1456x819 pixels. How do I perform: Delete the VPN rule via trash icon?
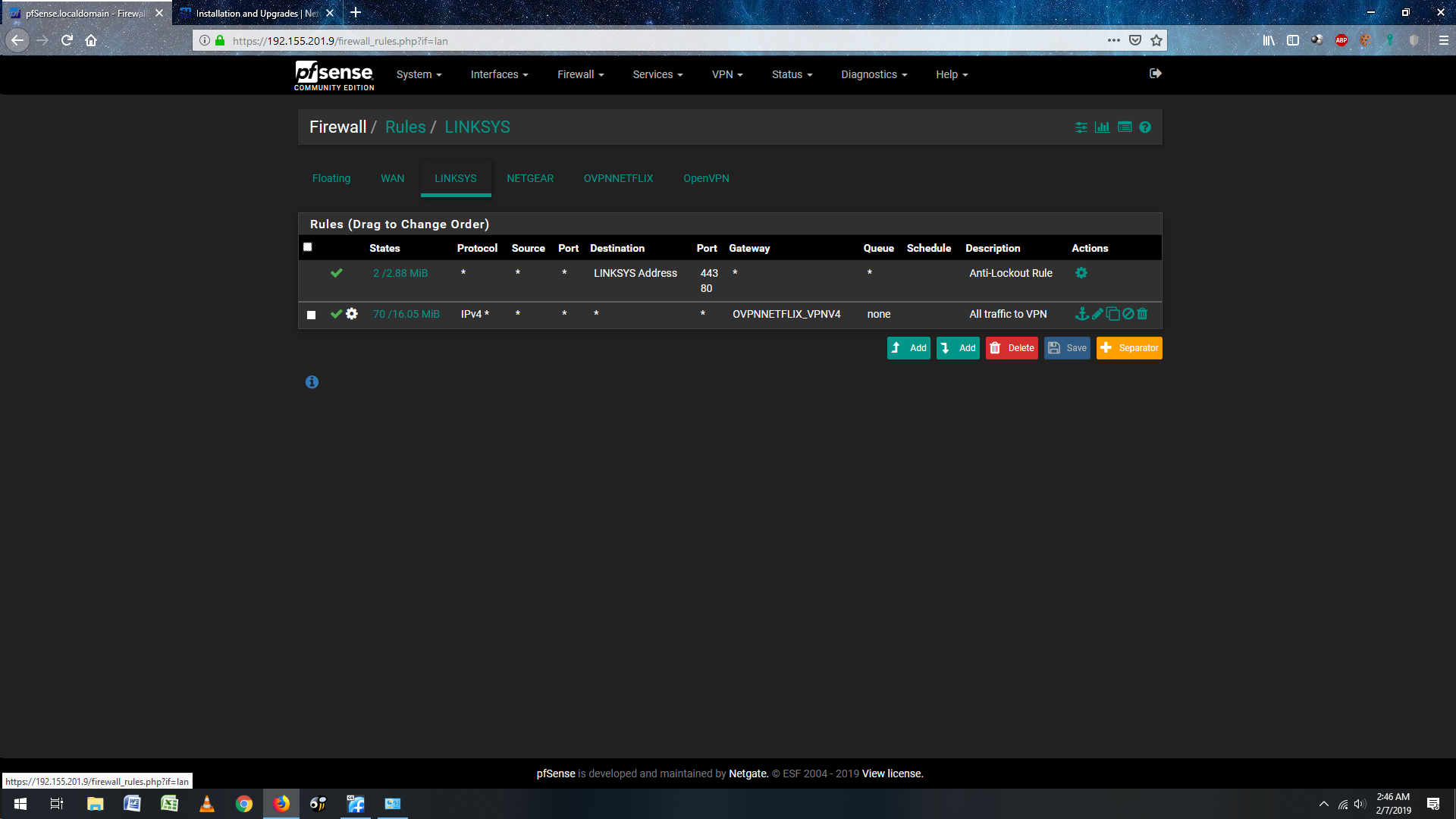1143,314
